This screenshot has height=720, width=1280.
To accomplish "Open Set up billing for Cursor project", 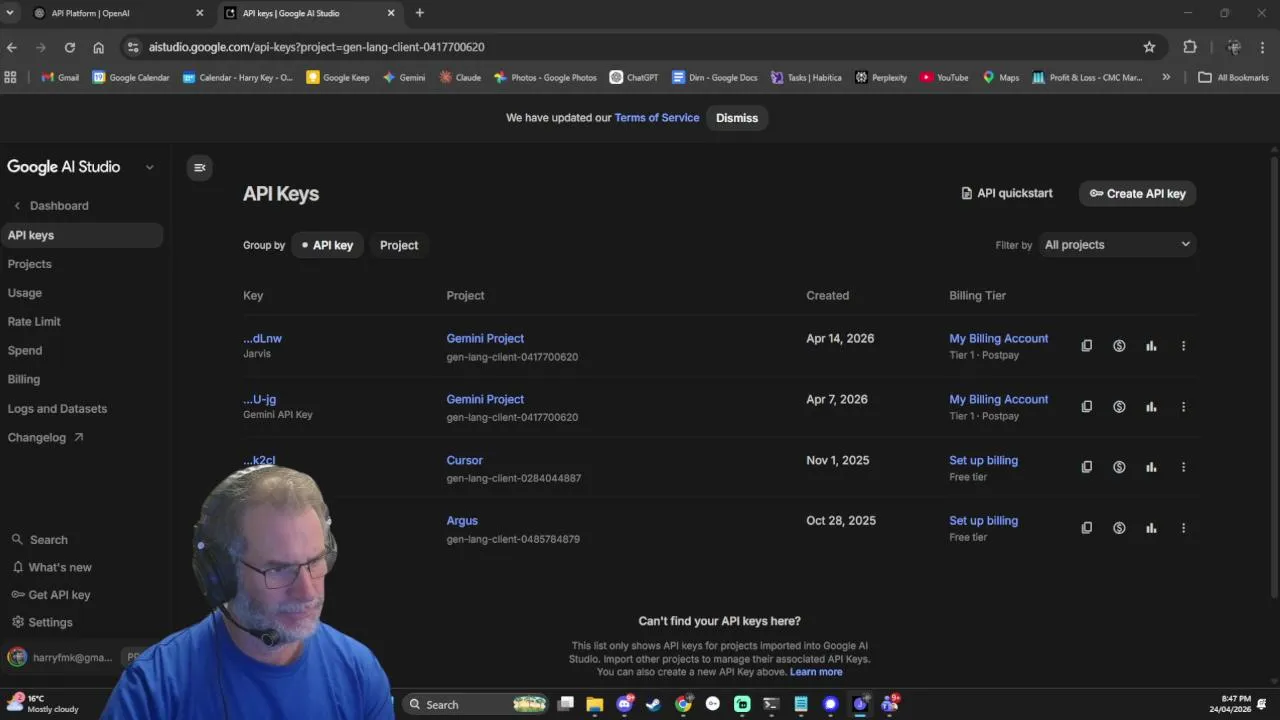I will coord(983,461).
